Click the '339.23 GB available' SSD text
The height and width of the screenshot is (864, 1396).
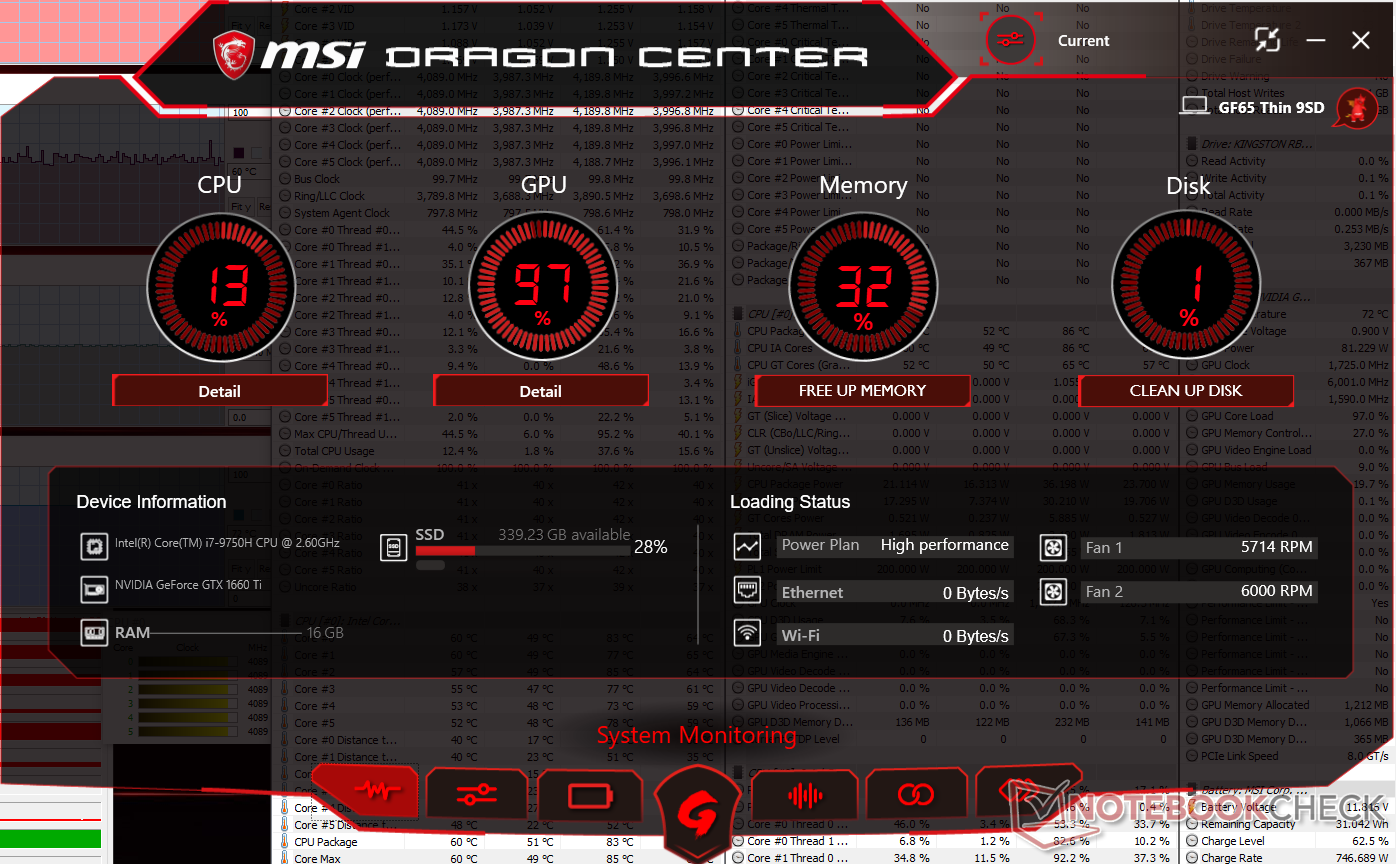[x=564, y=535]
